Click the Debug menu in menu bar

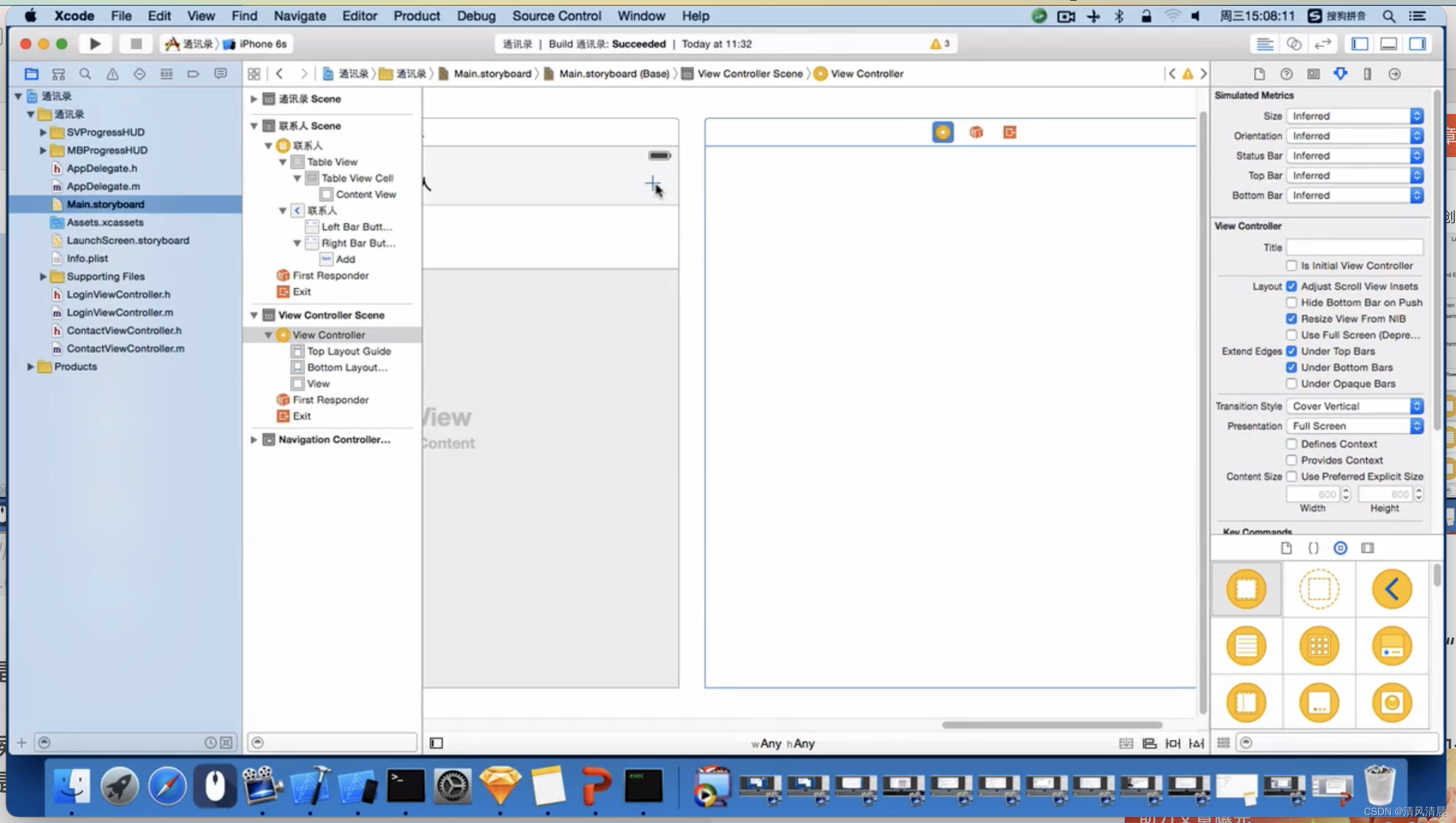(476, 16)
